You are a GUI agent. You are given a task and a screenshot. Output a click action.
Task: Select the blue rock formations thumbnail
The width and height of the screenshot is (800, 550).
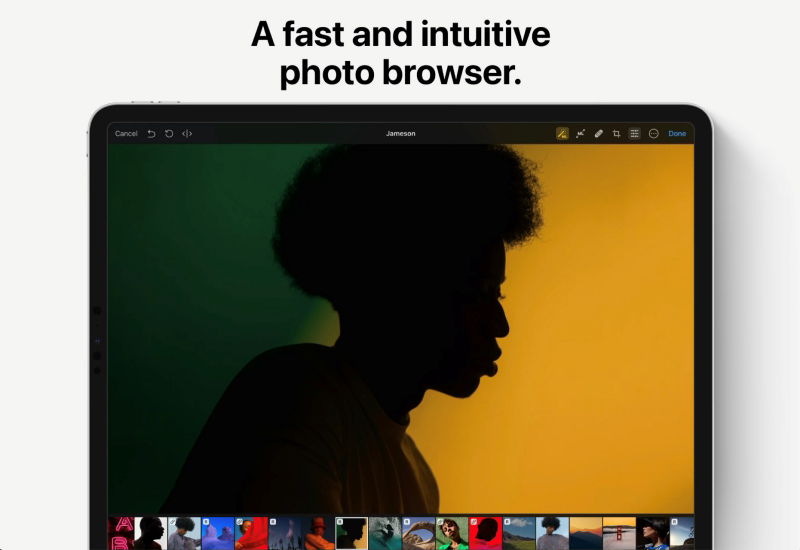tap(218, 533)
